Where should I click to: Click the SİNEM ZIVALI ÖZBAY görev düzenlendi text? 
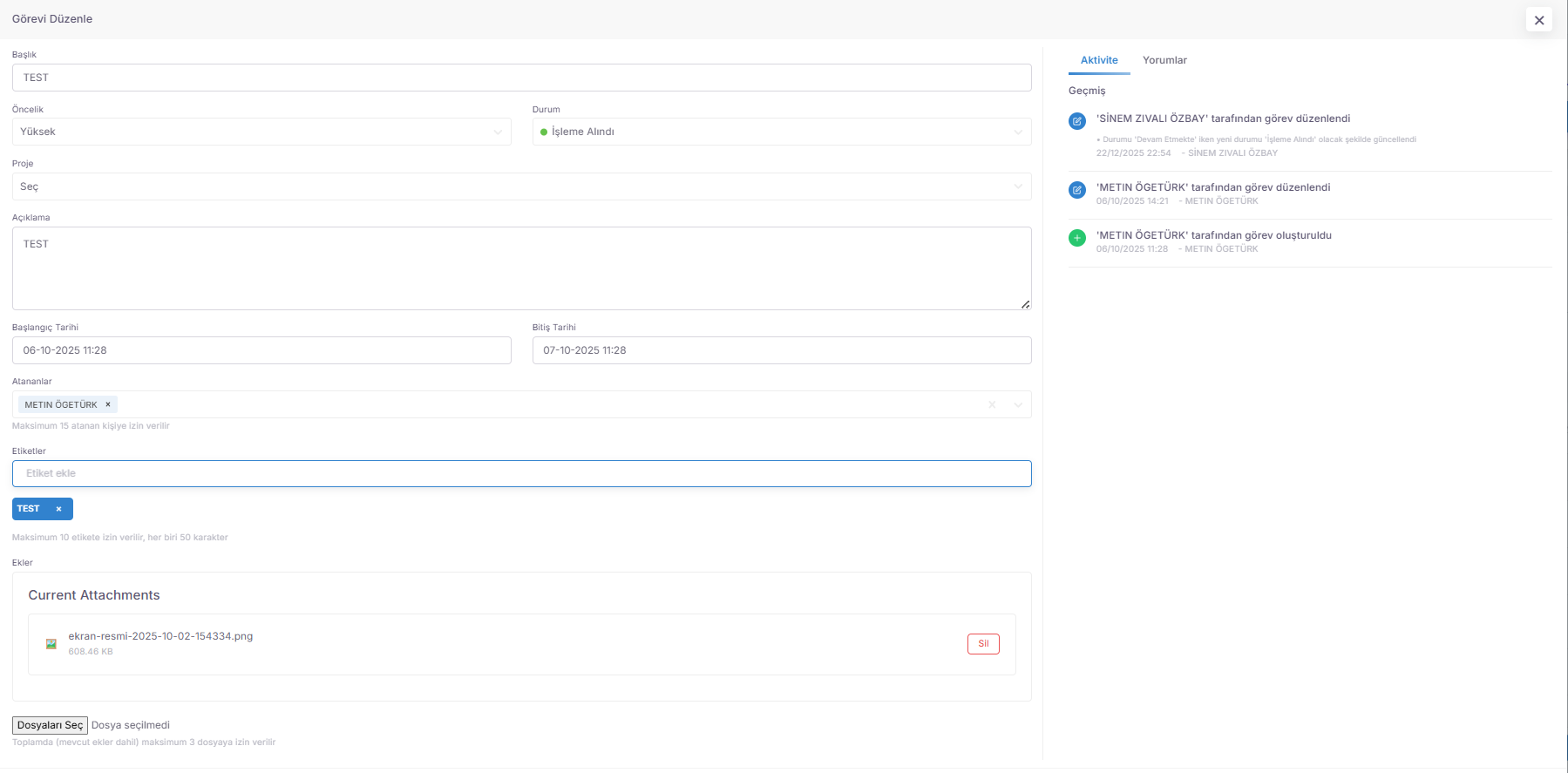click(x=1224, y=119)
